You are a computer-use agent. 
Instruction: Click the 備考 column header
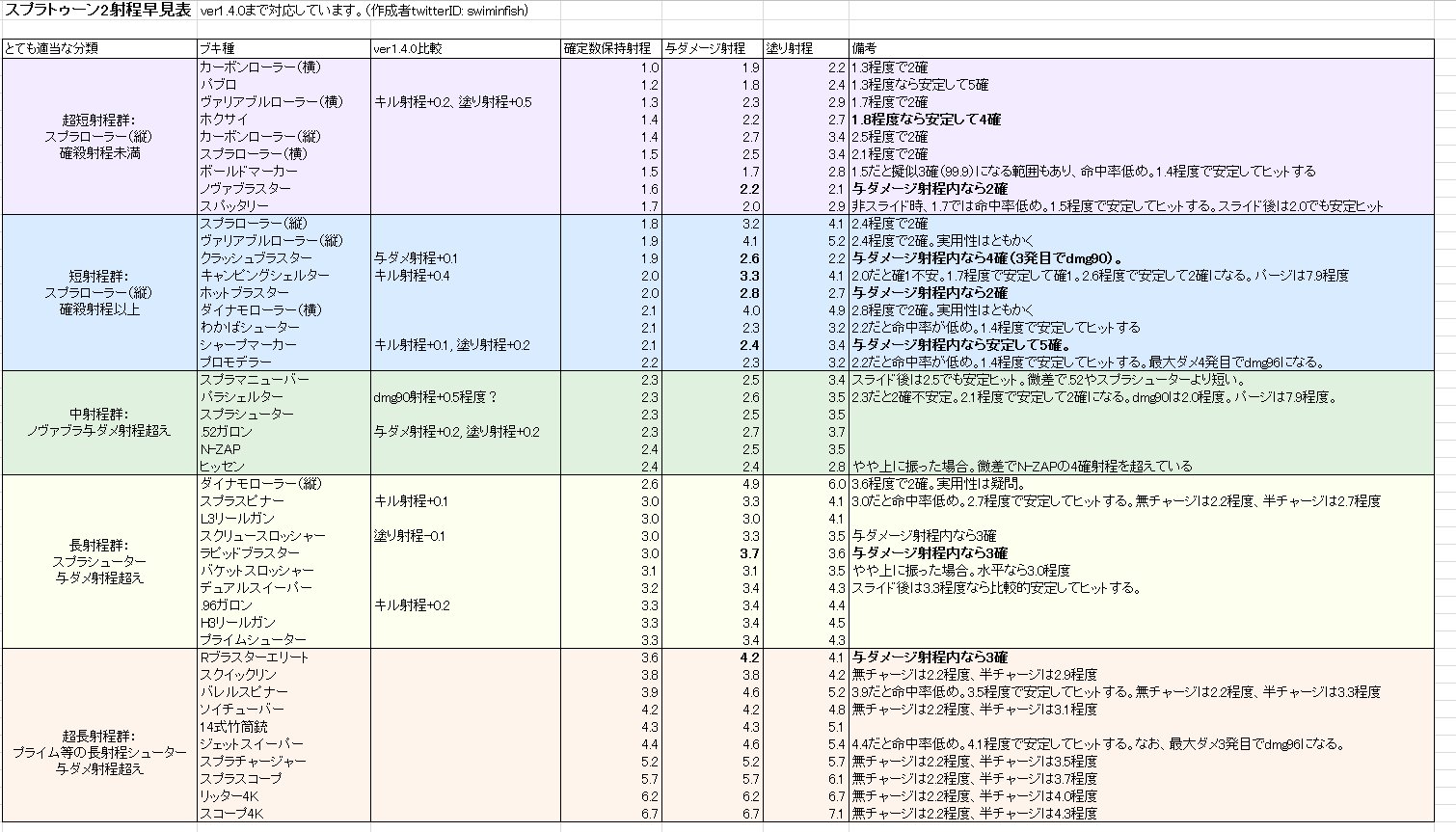pos(1142,48)
